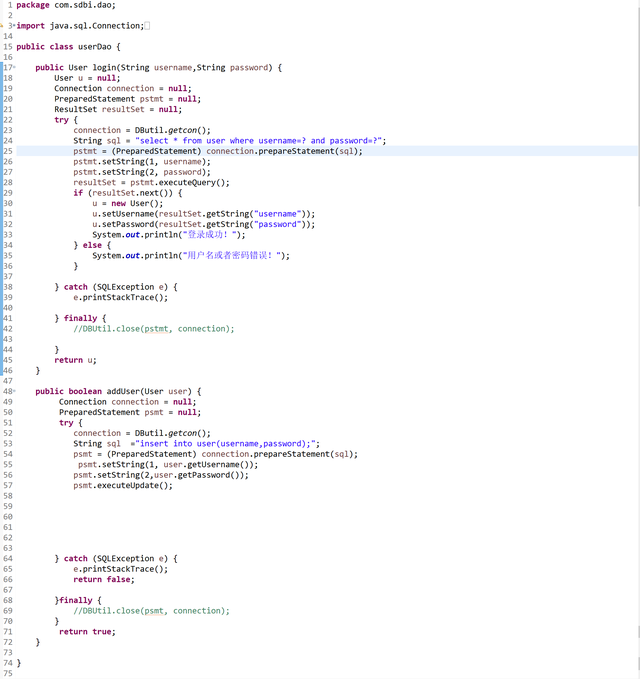The height and width of the screenshot is (679, 640).
Task: Click 'ResultSet resultSet = null;' declaration
Action: pos(118,109)
